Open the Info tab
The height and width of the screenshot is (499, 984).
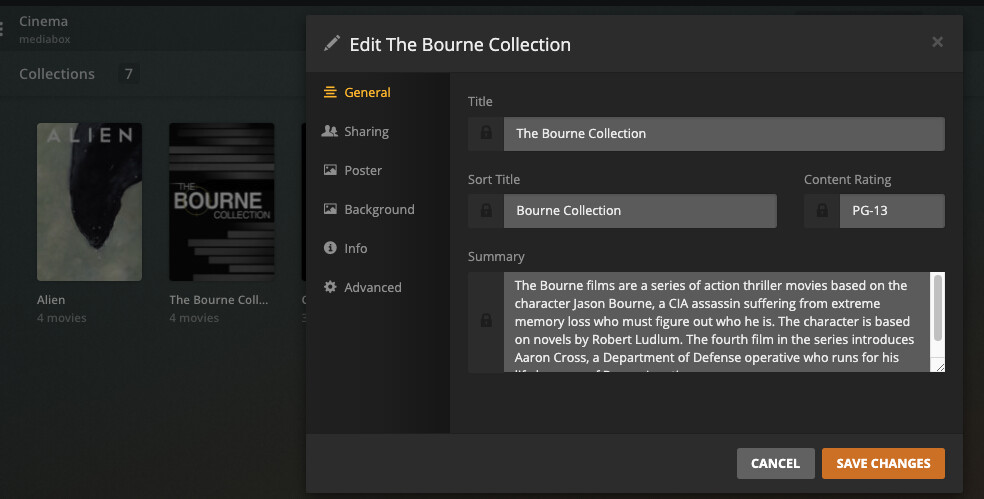pos(345,248)
